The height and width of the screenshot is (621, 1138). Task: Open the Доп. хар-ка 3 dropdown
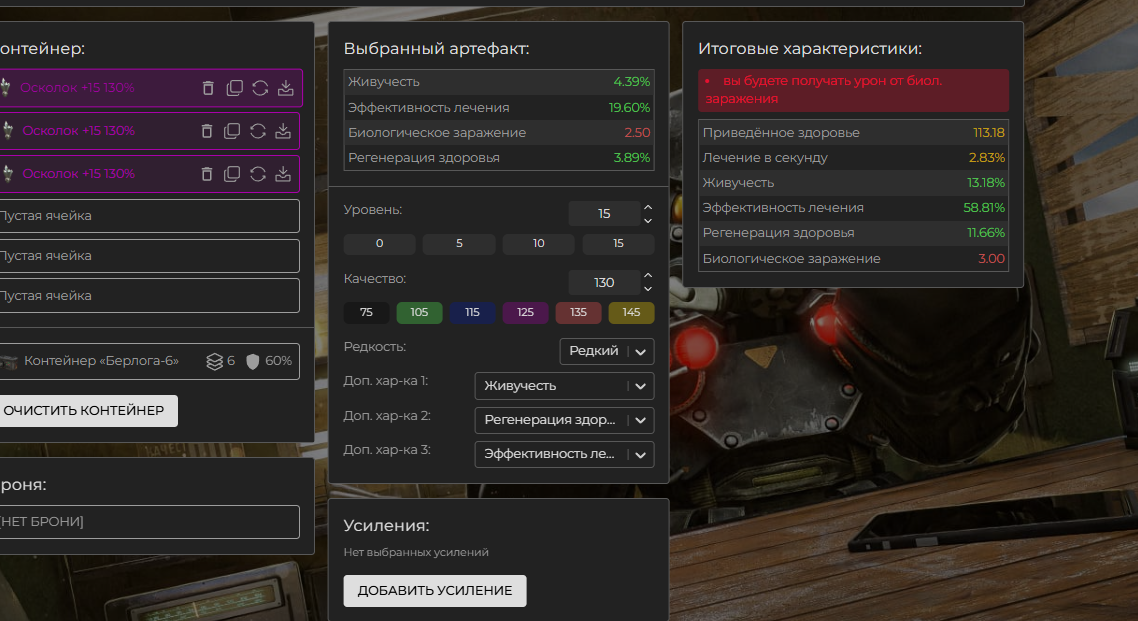tap(564, 454)
